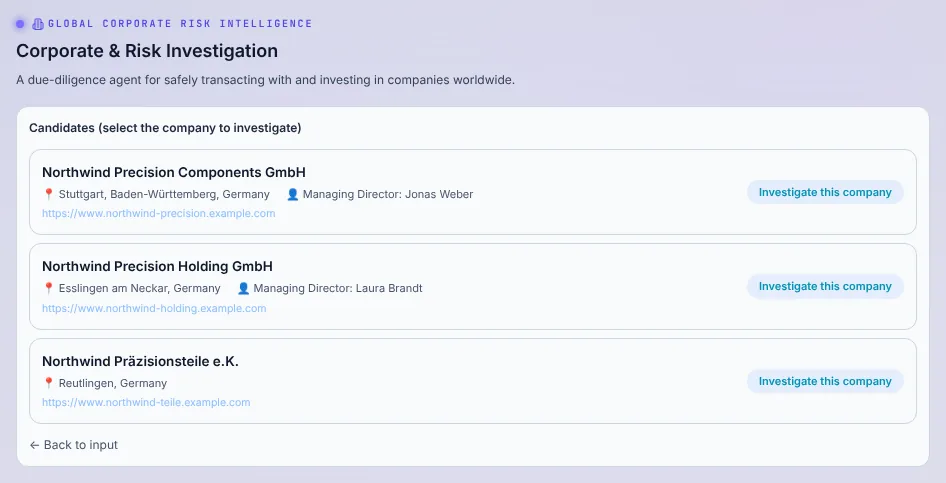Click the Northwind Precision Holding GmbH title
946x483 pixels.
pyautogui.click(x=157, y=267)
